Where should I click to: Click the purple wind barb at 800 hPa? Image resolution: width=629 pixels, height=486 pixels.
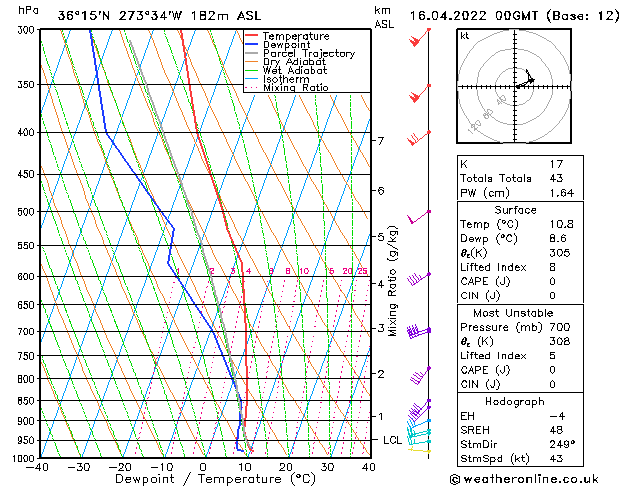pos(420,376)
